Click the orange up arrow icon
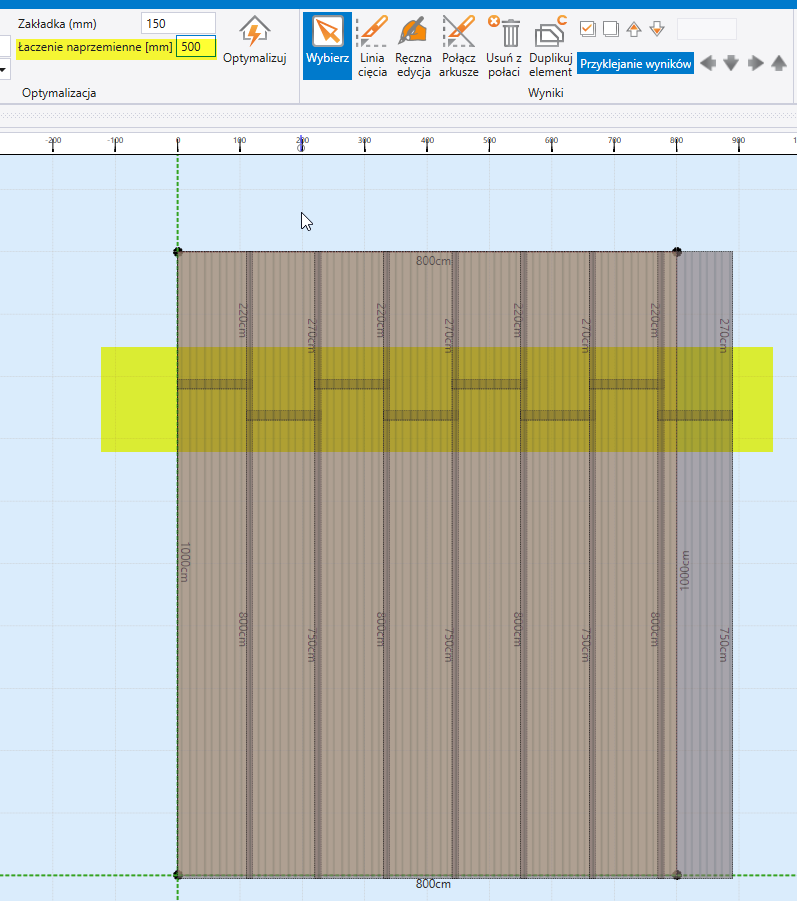 [x=634, y=28]
